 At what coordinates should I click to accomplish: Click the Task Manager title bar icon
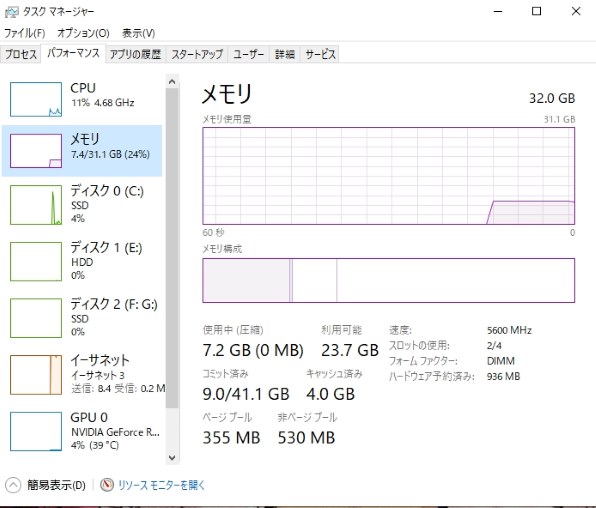(x=11, y=12)
